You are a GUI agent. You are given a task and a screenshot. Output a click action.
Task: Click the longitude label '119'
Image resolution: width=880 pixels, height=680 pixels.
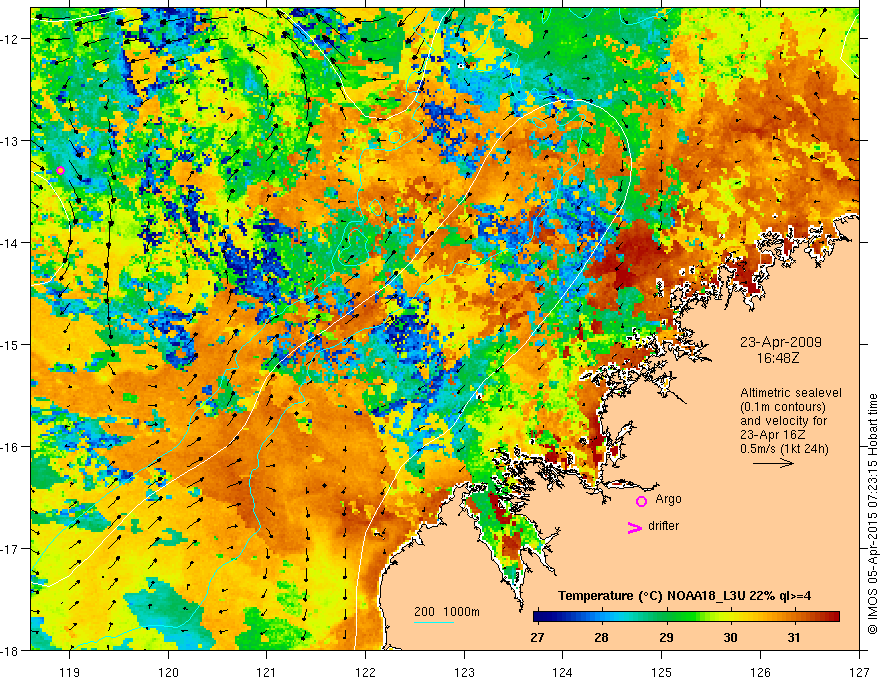(70, 672)
